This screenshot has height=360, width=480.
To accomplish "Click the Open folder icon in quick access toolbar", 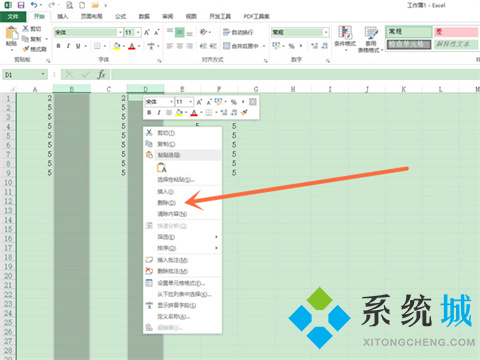I will coord(95,5).
